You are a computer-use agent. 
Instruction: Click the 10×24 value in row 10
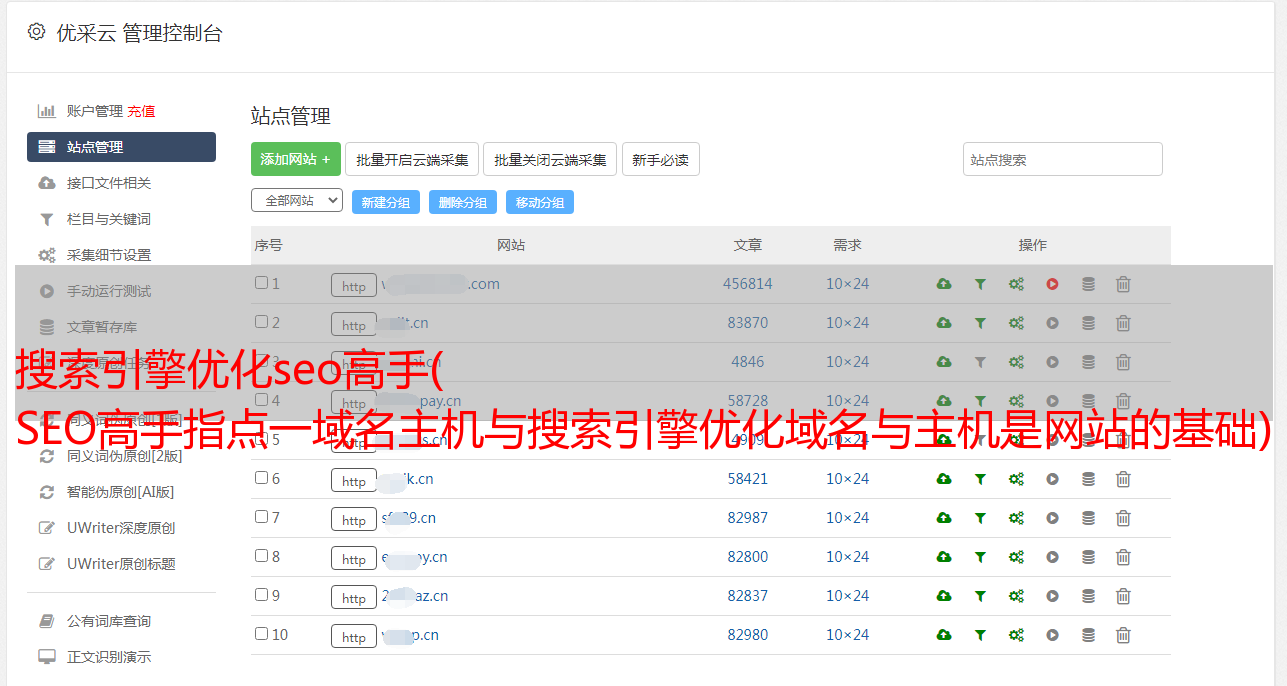[x=847, y=635]
